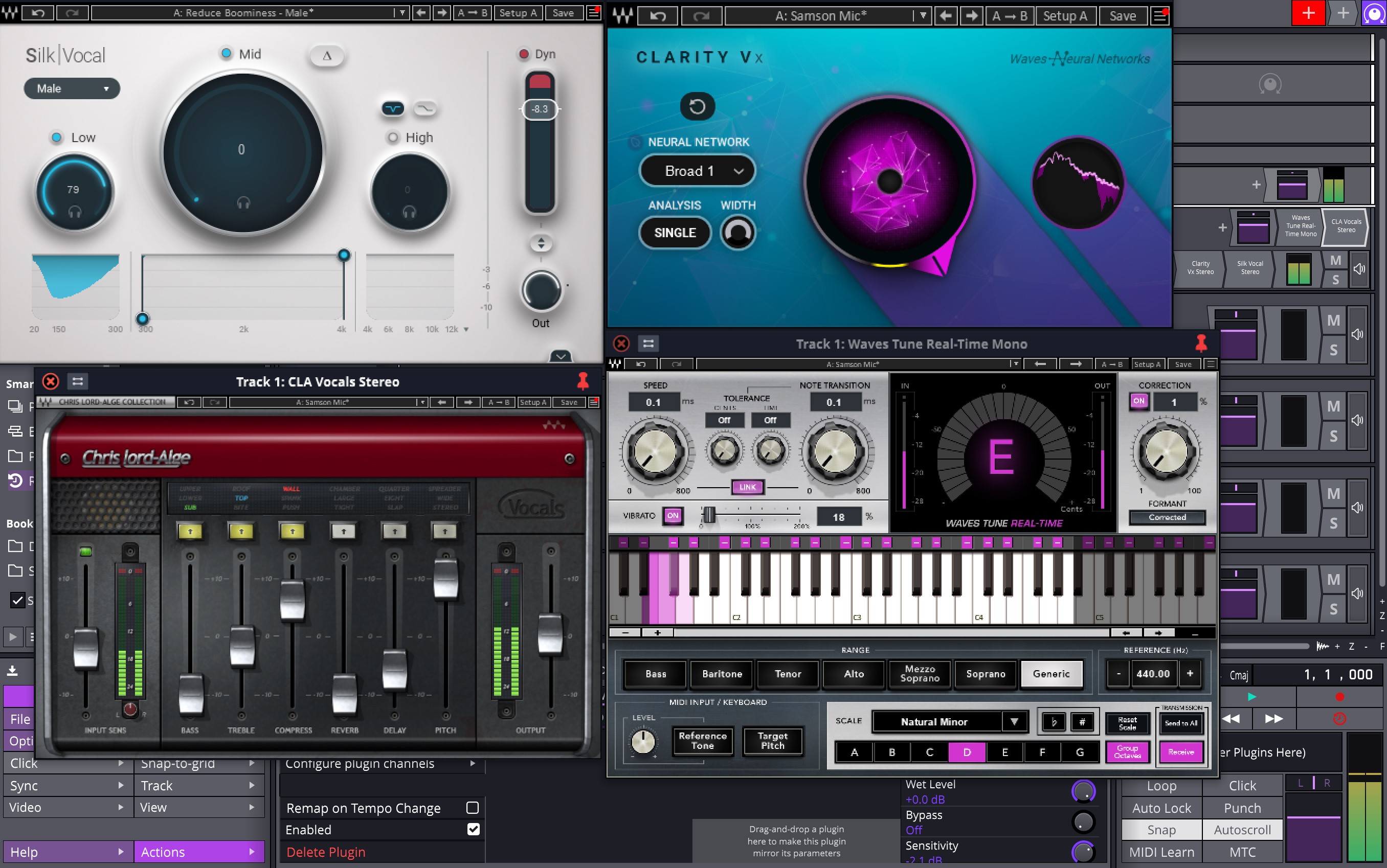
Task: Open the Broad 1 neural network dropdown
Action: pos(697,171)
